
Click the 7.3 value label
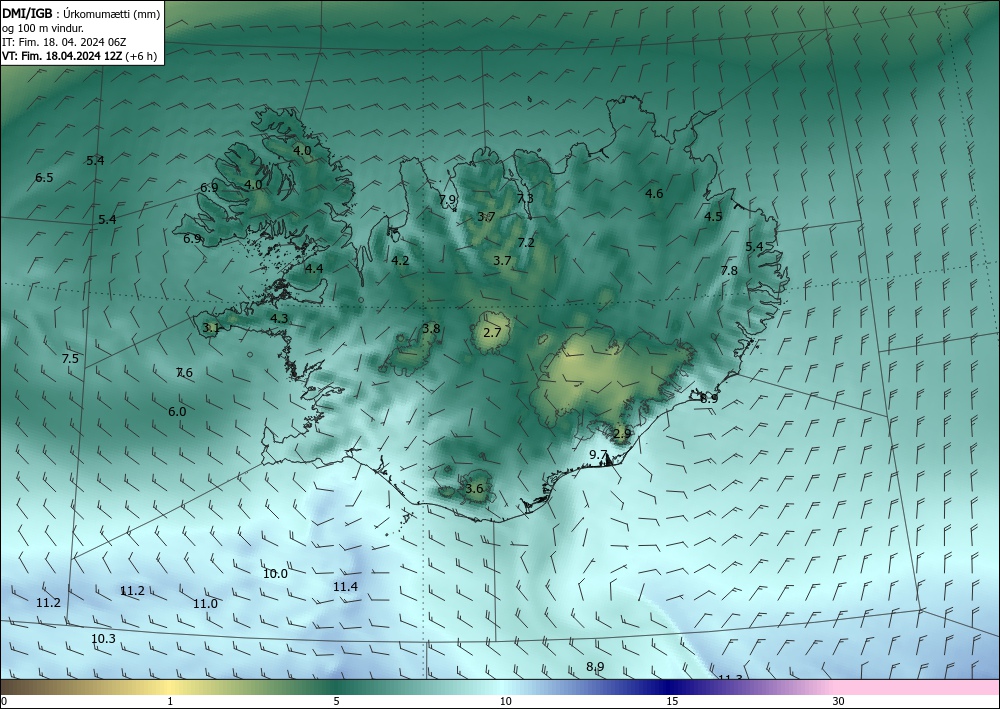tap(525, 198)
